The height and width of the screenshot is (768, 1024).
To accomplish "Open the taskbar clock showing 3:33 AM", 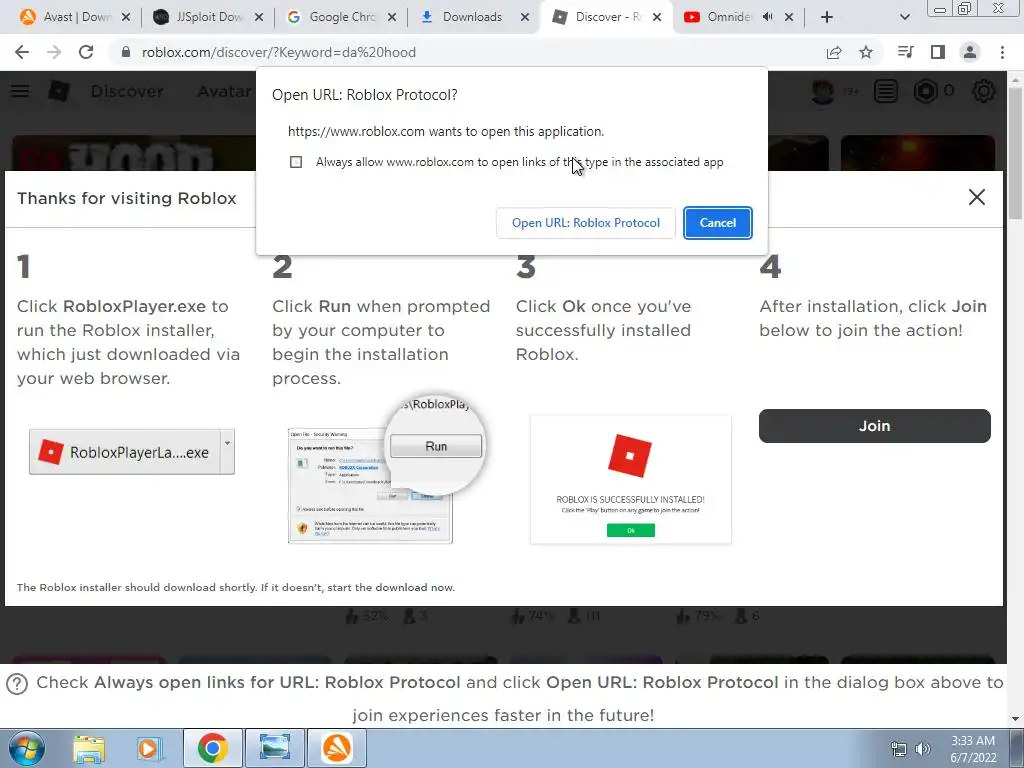I will tap(973, 749).
